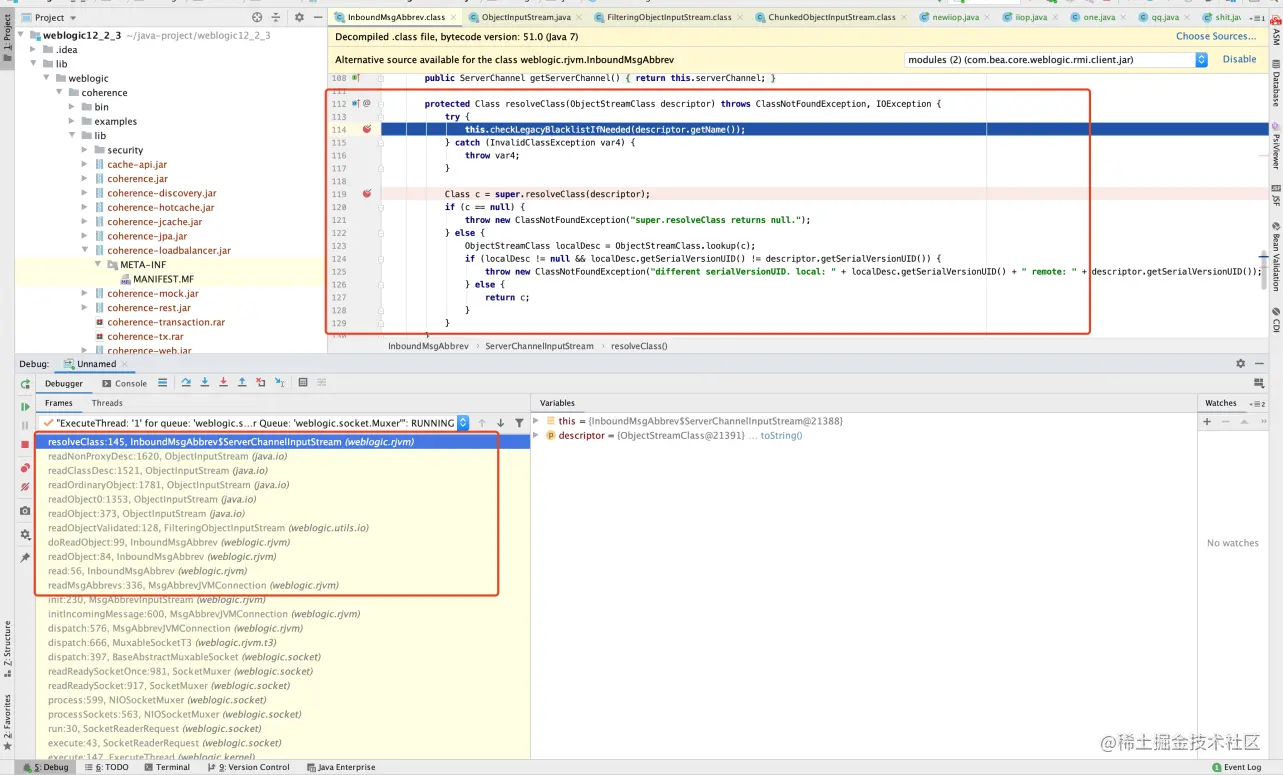Collapse all in Project panel
1283x775 pixels.
(276, 17)
